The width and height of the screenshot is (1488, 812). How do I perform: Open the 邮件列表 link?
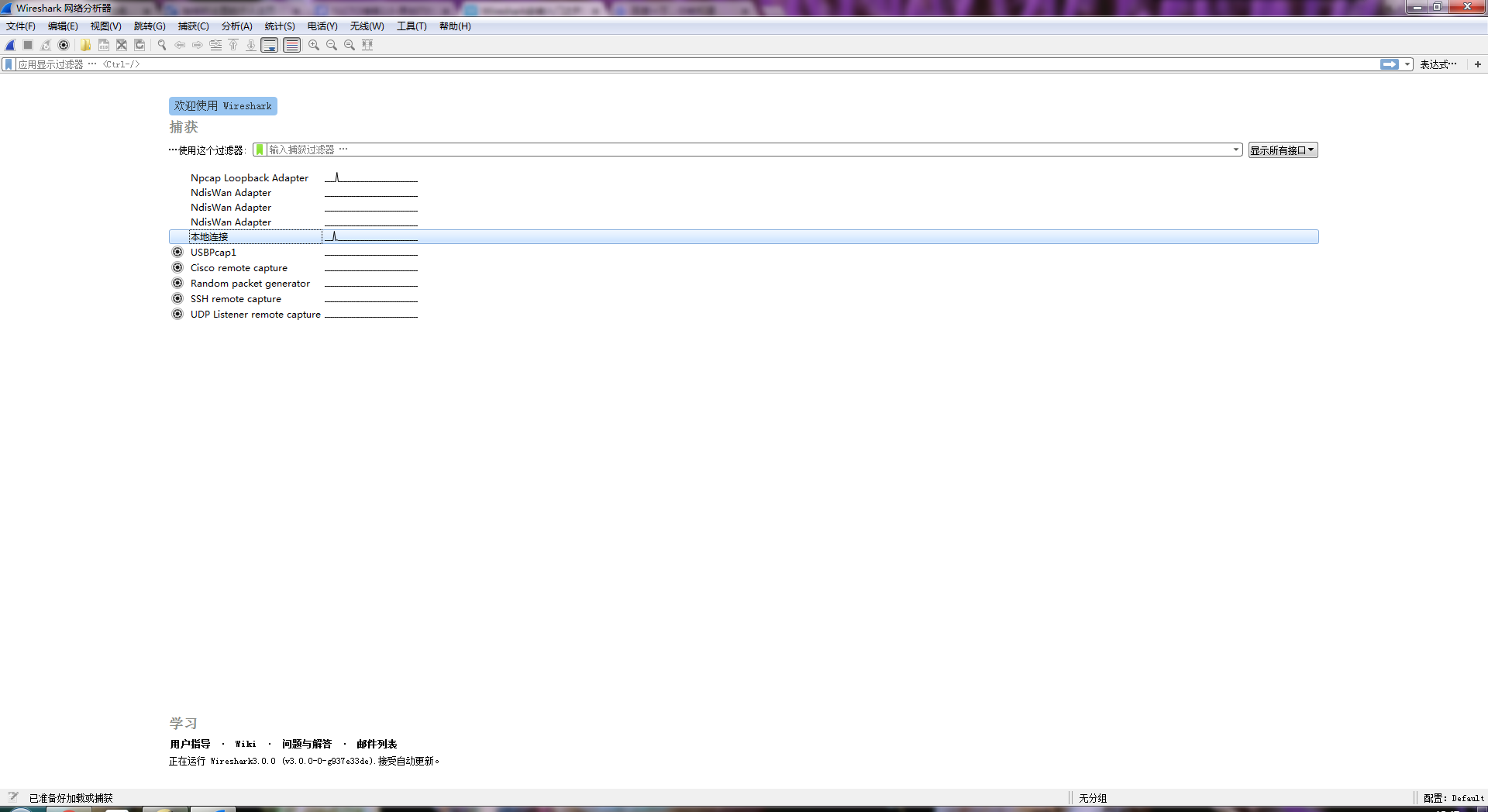377,744
